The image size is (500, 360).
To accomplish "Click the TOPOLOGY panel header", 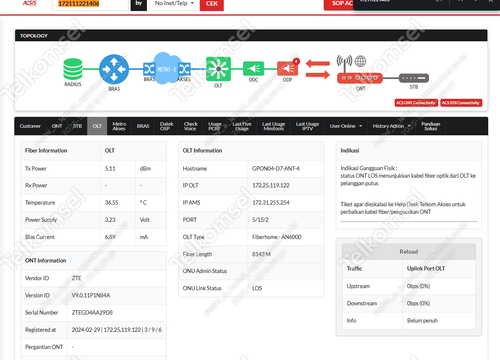I will pos(251,35).
